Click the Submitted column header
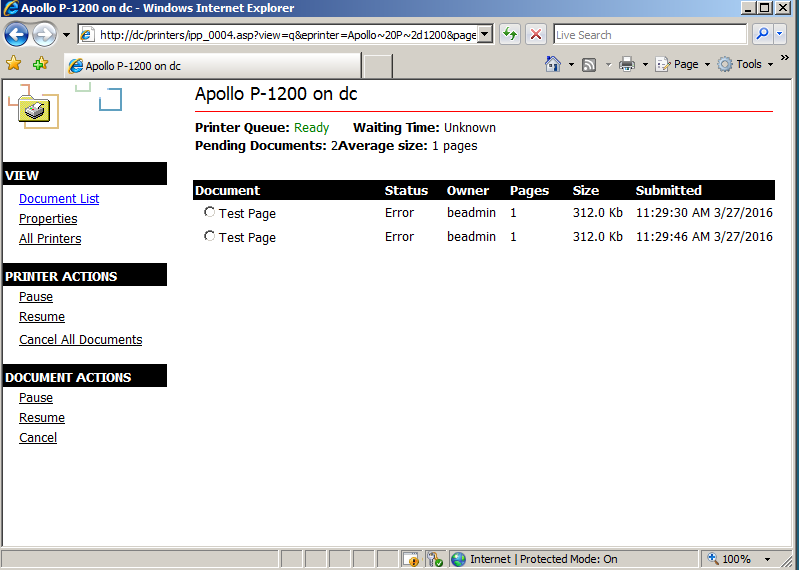Screen dimensions: 799x570 669,191
